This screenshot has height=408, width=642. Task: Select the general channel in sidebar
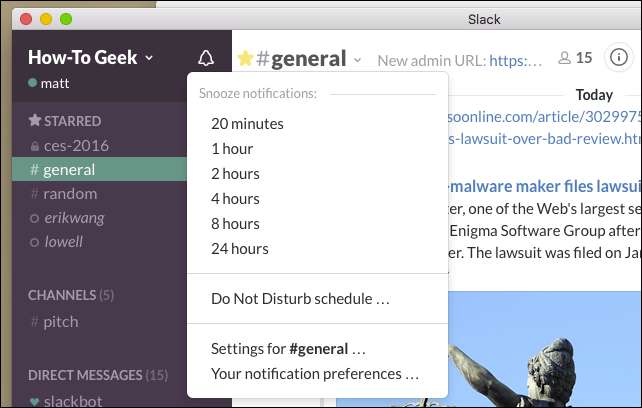click(x=99, y=169)
